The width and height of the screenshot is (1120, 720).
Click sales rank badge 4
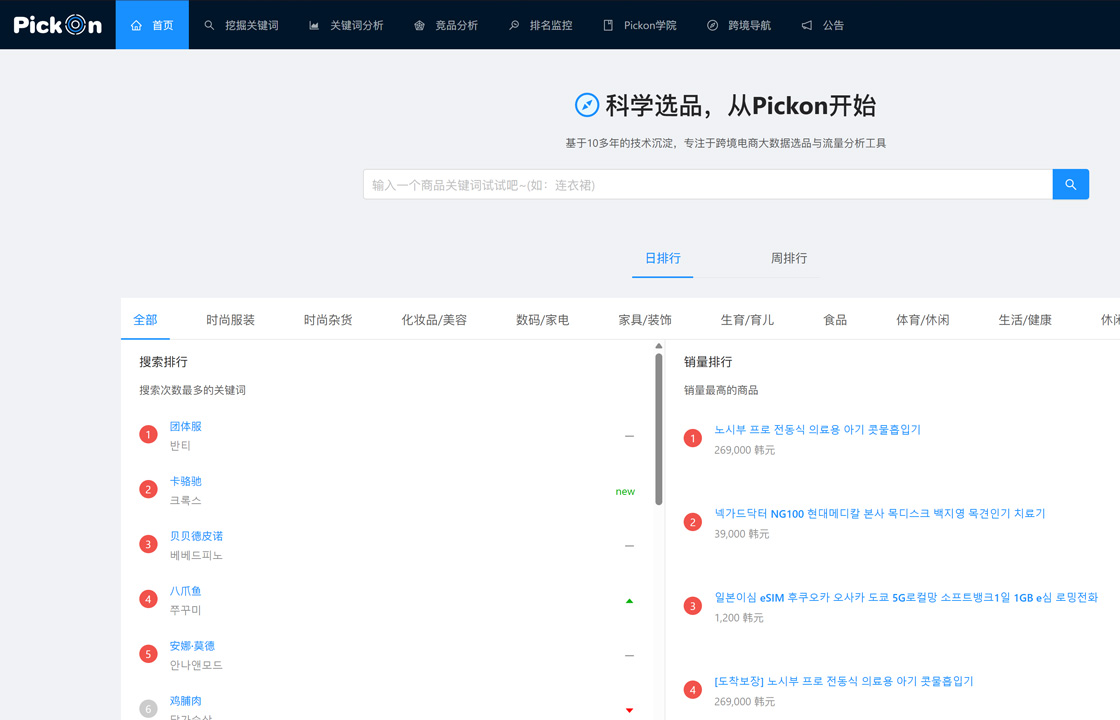(693, 690)
